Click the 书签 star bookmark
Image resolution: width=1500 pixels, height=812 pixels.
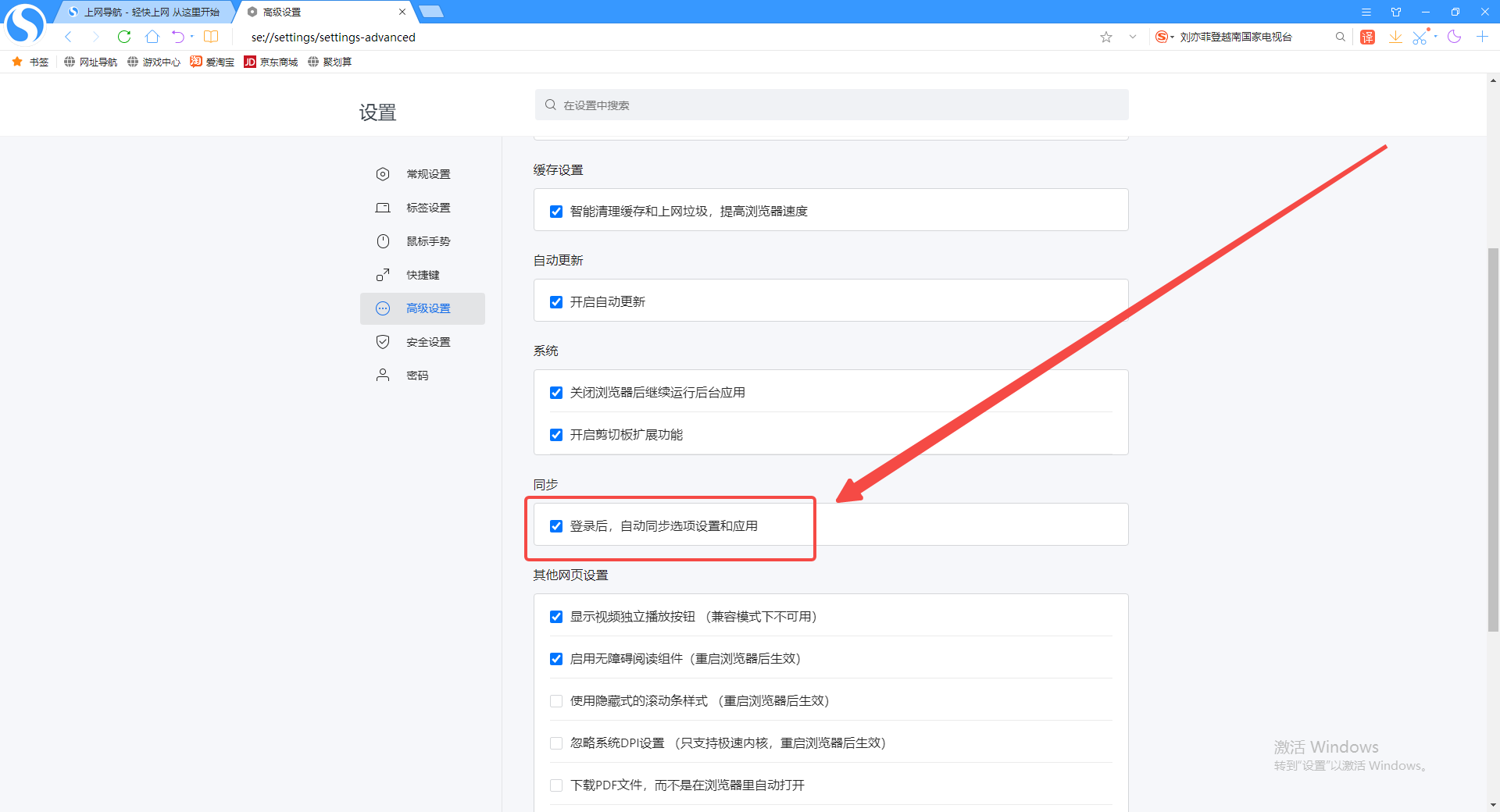point(30,62)
